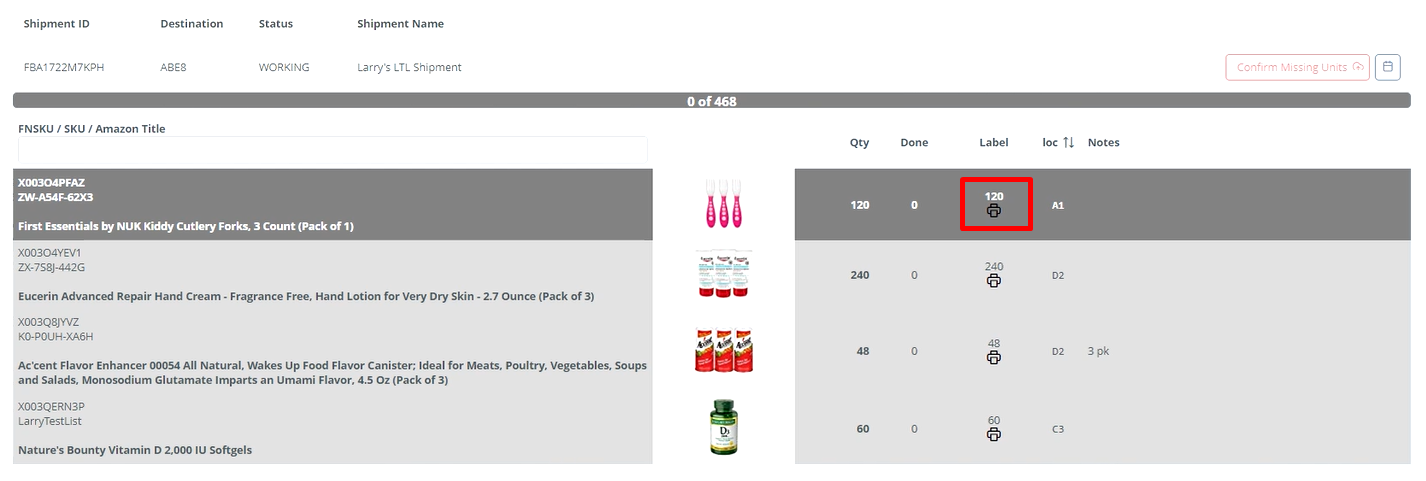Screen dimensions: 1426x481
Task: Print labels for Nature's Bounty Vitamin D
Action: coord(993,435)
